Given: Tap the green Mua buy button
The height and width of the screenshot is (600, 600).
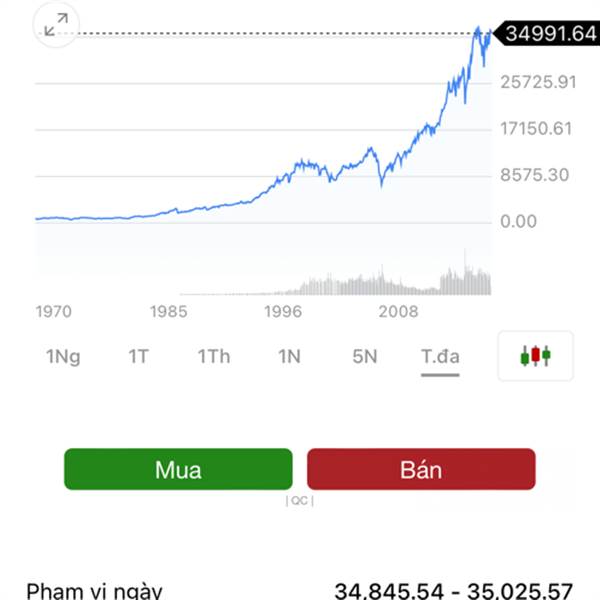Looking at the screenshot, I should coord(178,469).
